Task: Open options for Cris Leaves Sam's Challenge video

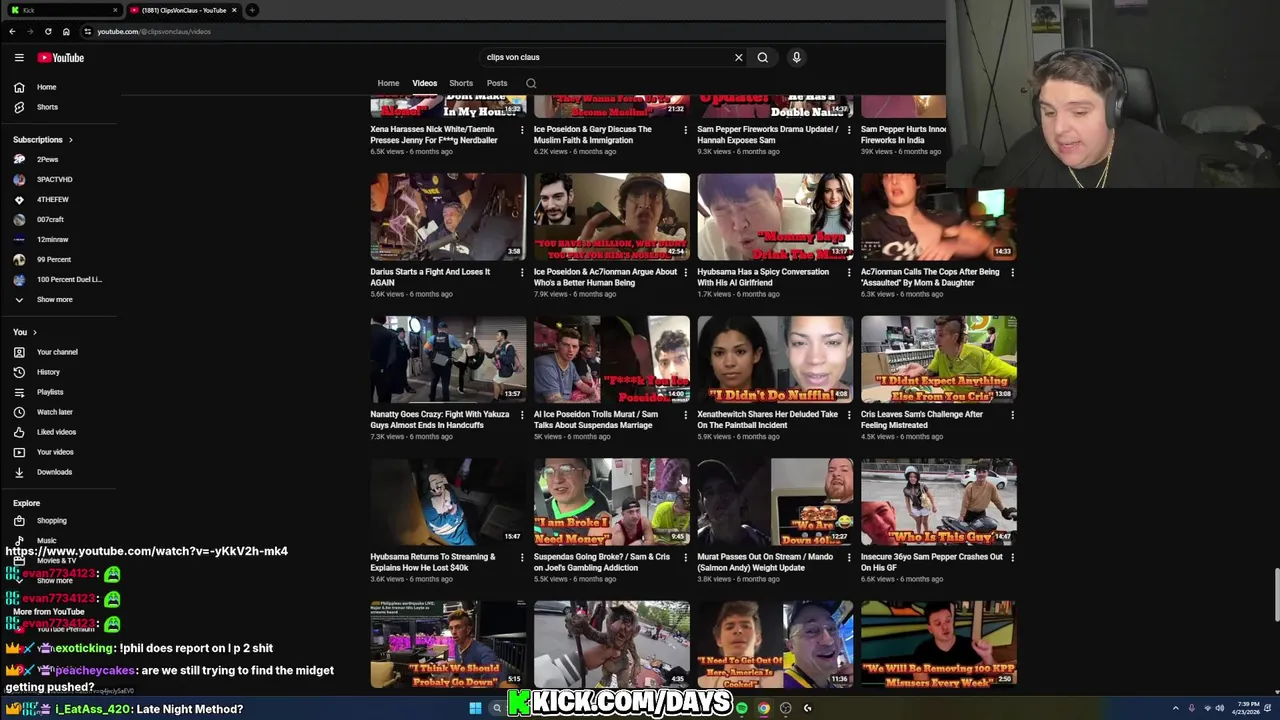Action: pos(1013,415)
